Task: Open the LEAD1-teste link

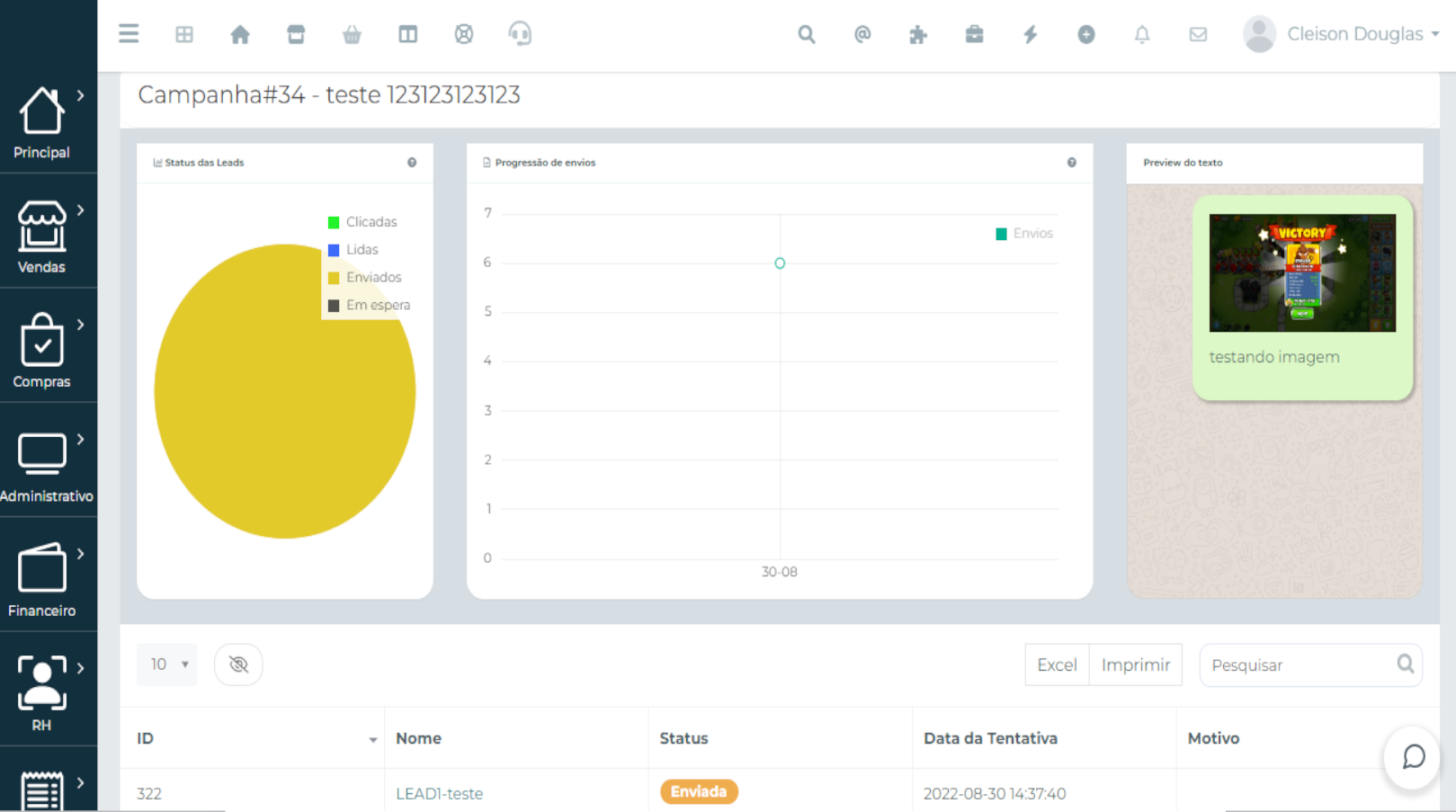Action: (440, 794)
